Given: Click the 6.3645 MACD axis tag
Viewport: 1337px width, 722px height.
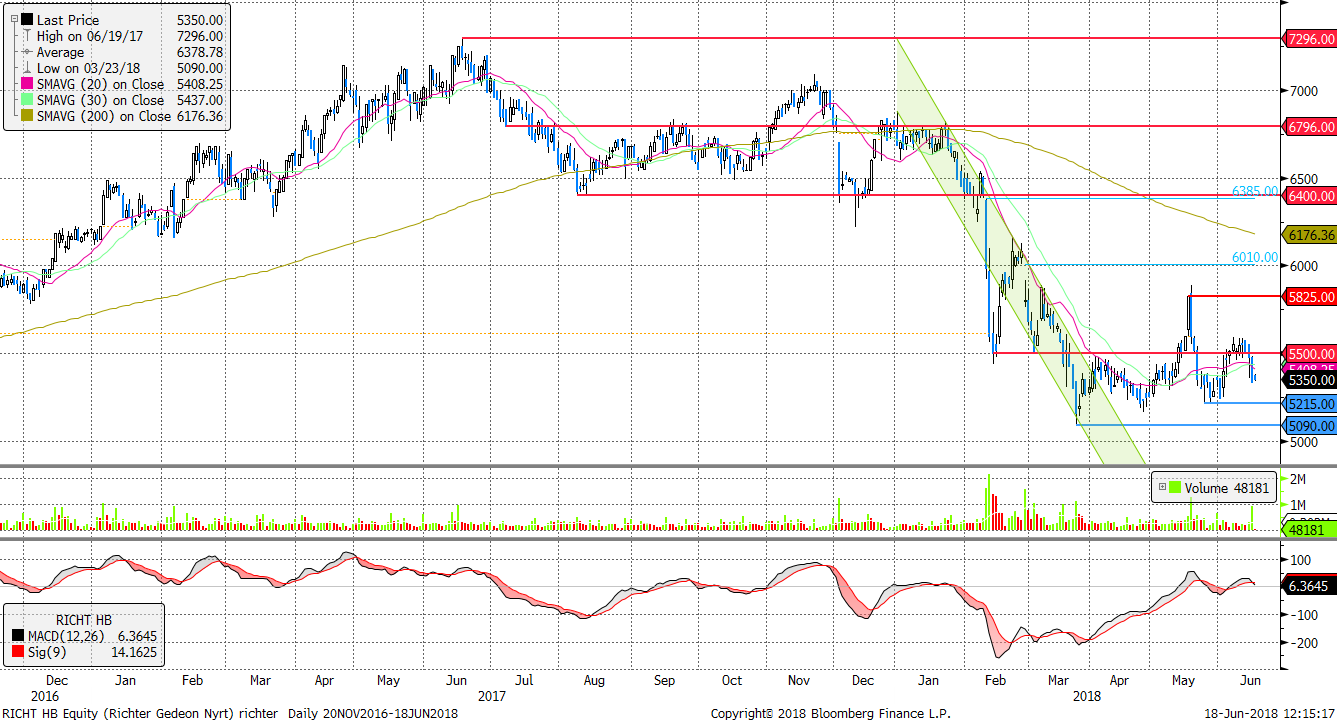Looking at the screenshot, I should tap(1311, 586).
